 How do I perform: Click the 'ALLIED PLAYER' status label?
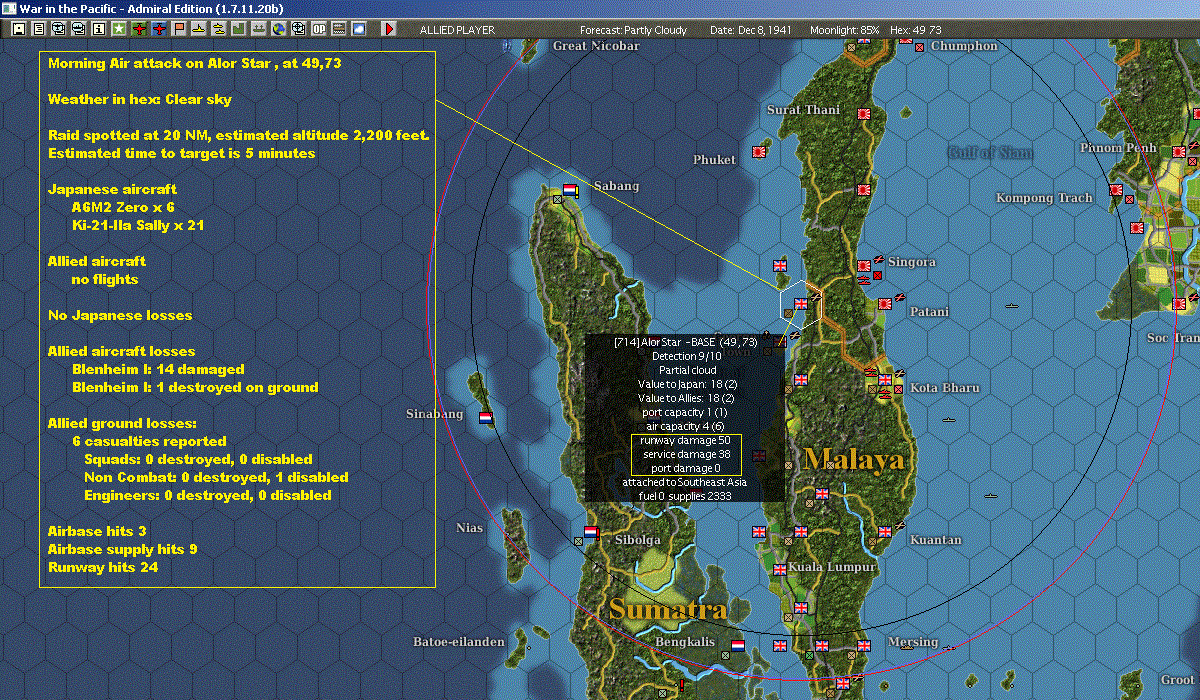click(x=457, y=30)
